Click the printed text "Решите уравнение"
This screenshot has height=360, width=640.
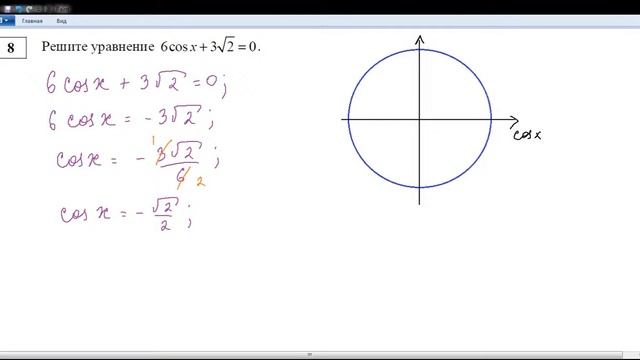(98, 47)
